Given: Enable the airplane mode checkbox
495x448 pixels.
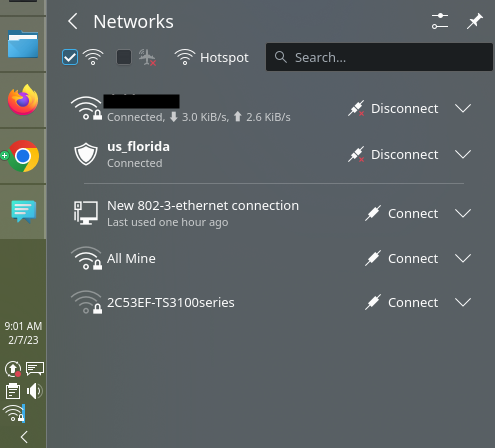Looking at the screenshot, I should click(124, 57).
